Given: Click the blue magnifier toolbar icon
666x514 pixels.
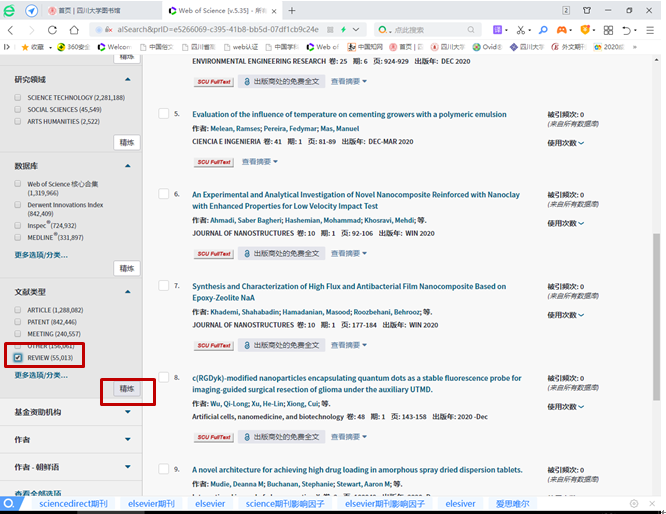Looking at the screenshot, I should pos(543,30).
